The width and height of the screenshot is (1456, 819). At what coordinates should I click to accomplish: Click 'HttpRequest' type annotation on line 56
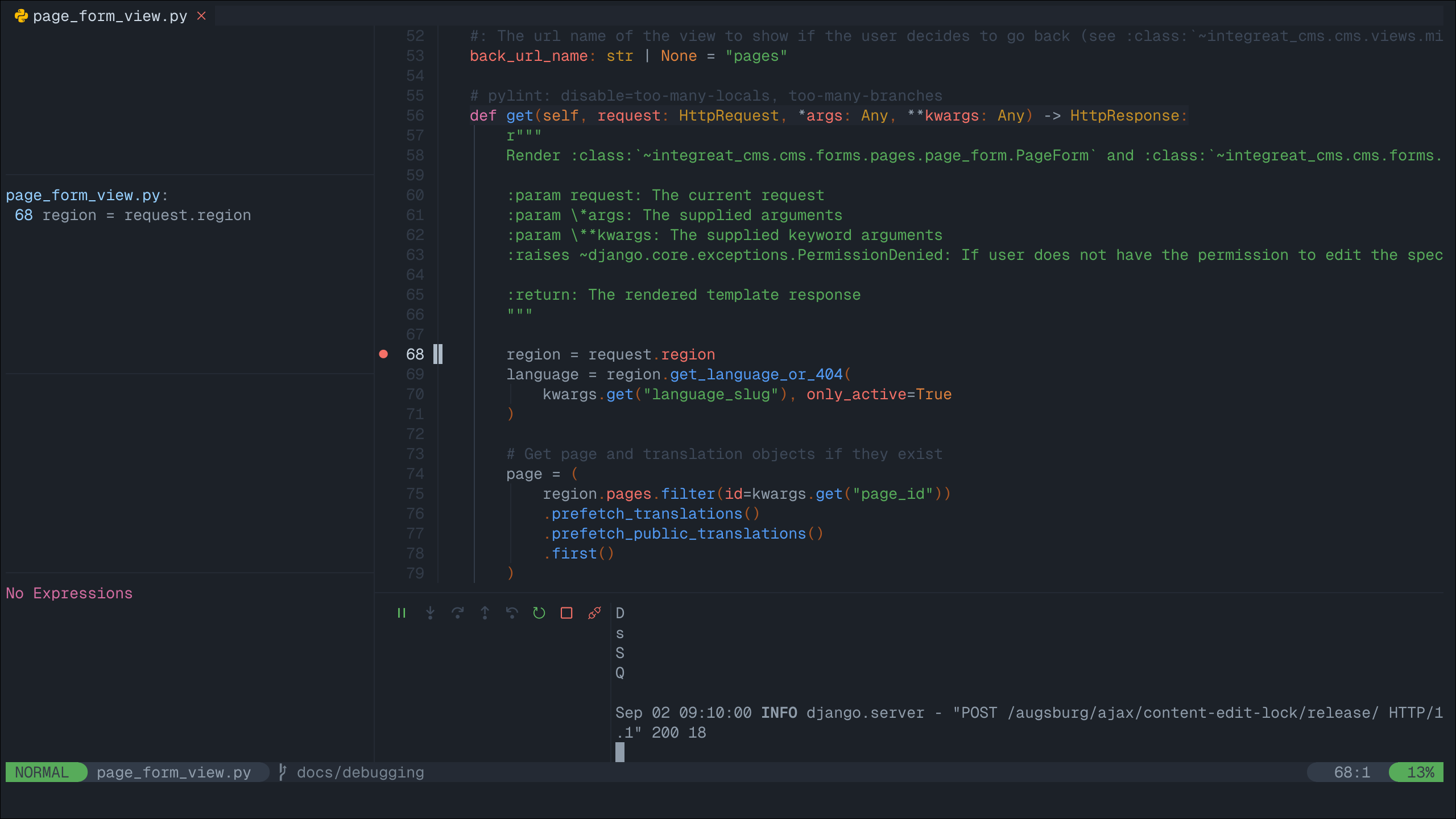click(729, 115)
